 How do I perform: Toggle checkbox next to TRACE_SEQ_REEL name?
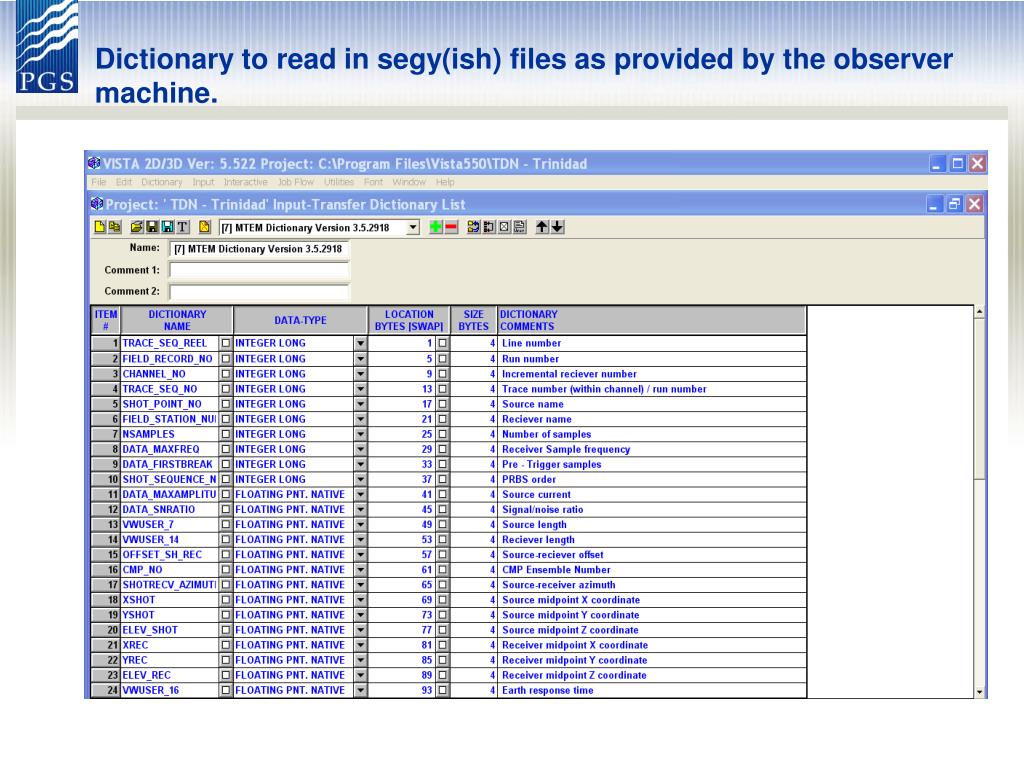pyautogui.click(x=225, y=343)
